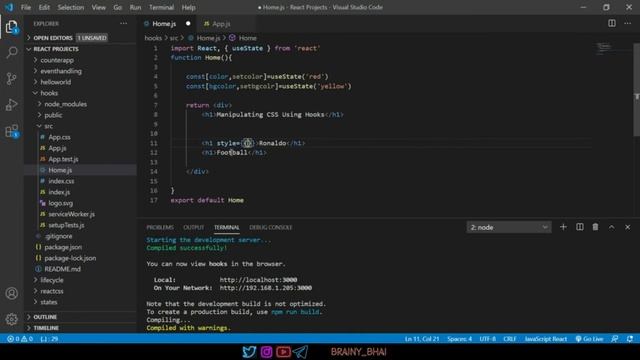
Task: Click the localhost:3000 link in terminal
Action: coord(258,280)
